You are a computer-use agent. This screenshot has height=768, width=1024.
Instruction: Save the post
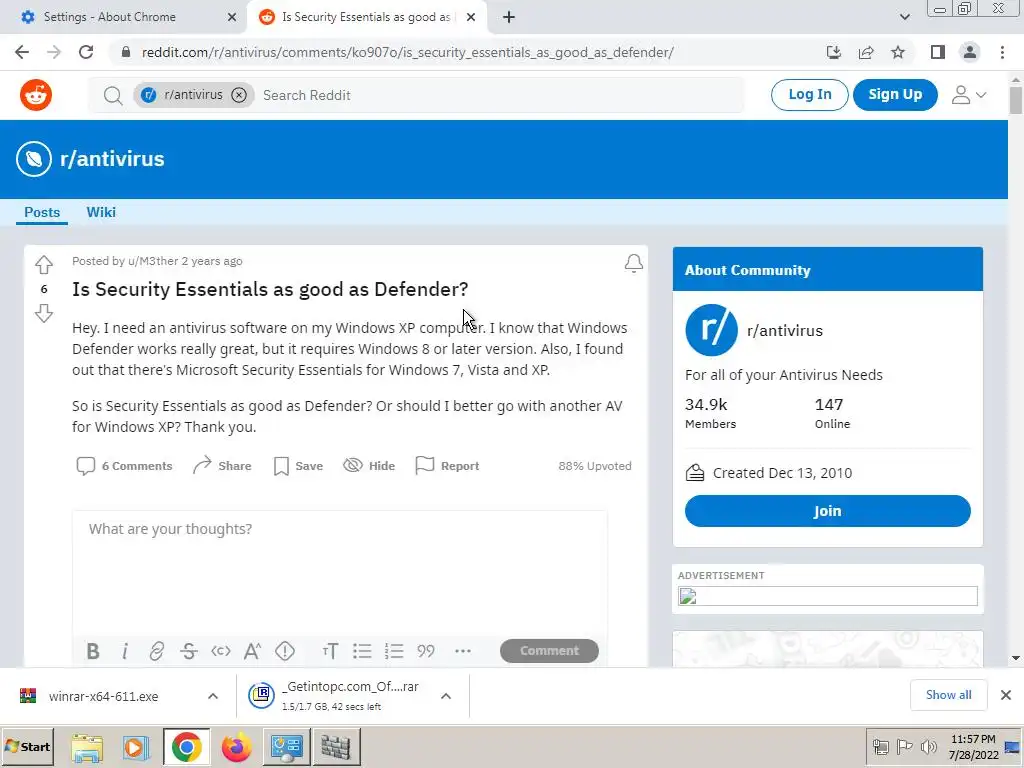(298, 466)
